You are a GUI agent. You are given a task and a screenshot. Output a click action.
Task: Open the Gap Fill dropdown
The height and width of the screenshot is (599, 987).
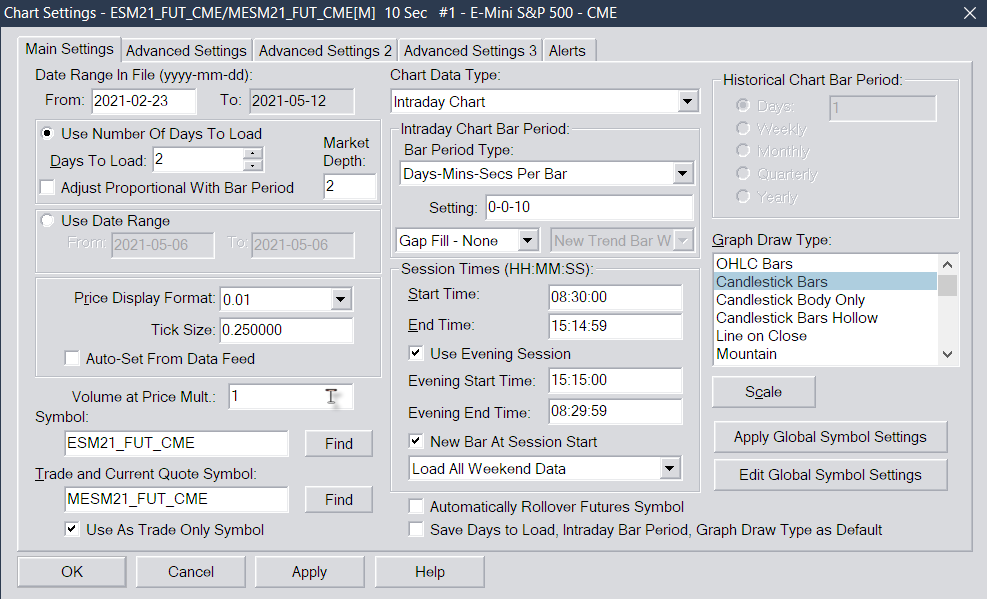pos(527,240)
